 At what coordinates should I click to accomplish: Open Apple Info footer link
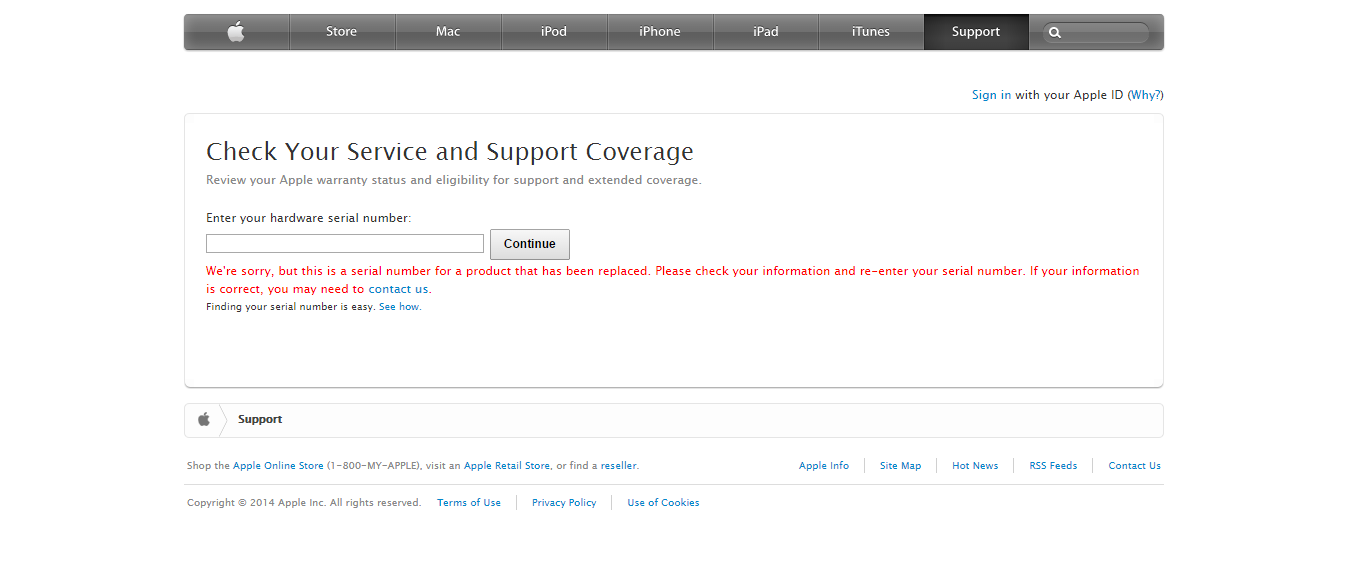pyautogui.click(x=824, y=466)
